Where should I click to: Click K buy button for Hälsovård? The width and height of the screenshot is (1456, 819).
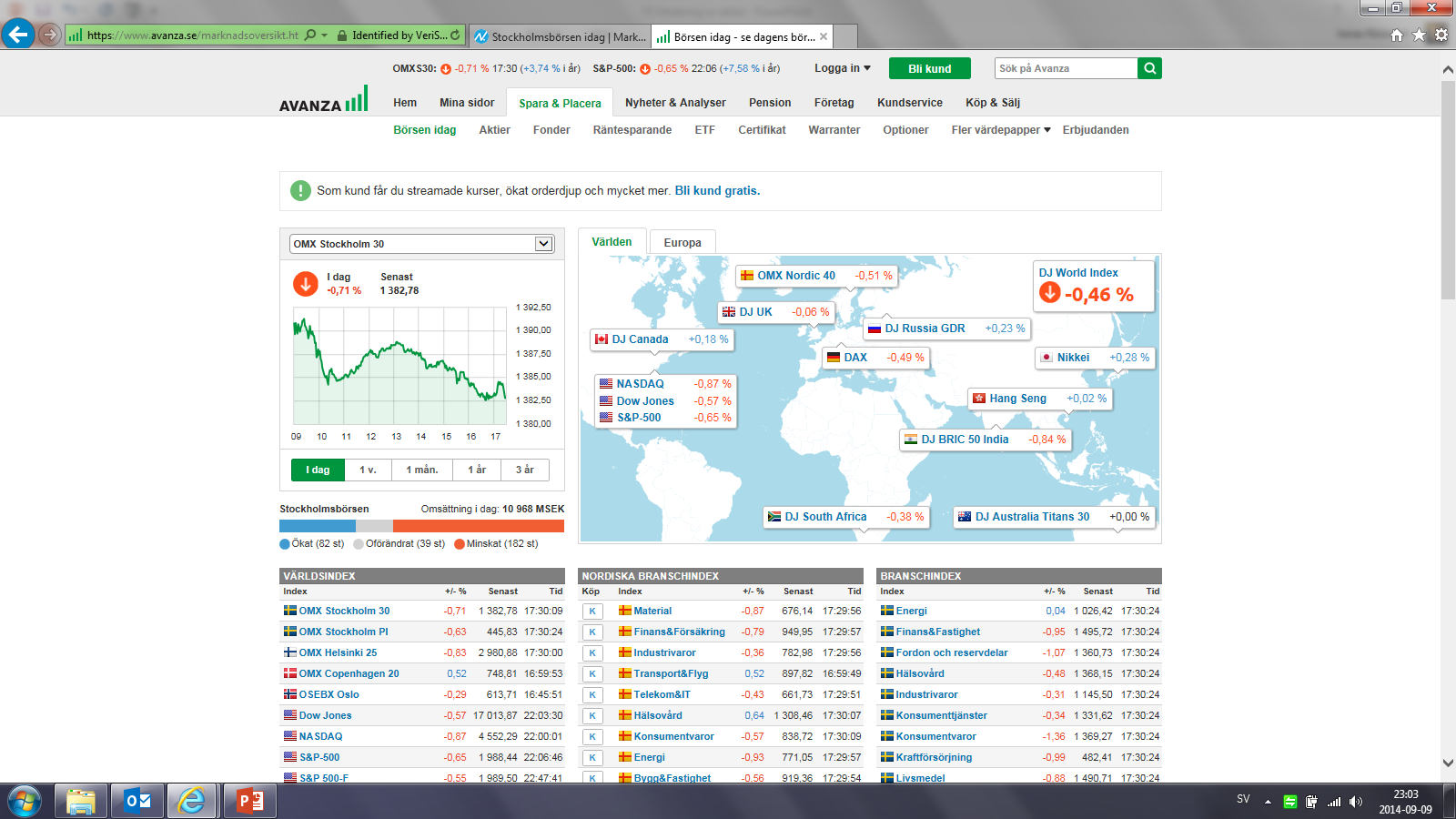click(x=592, y=716)
